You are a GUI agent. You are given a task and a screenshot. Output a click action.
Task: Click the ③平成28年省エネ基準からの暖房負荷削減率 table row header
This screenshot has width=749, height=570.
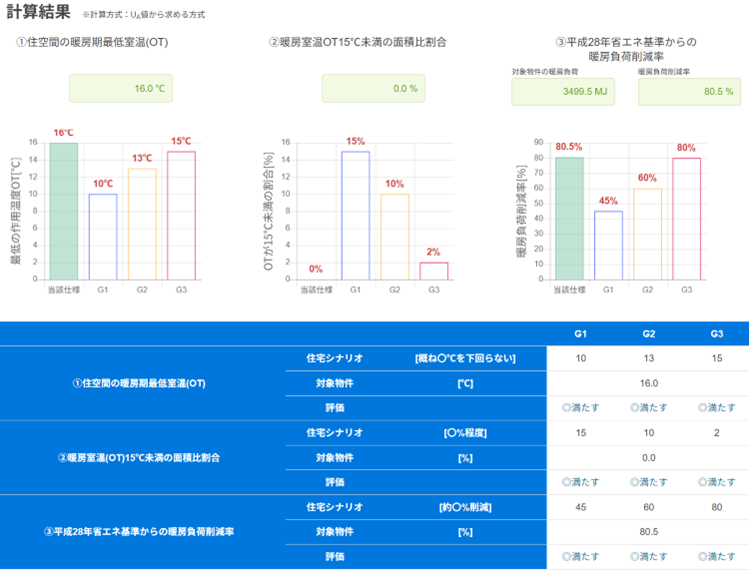pyautogui.click(x=138, y=531)
